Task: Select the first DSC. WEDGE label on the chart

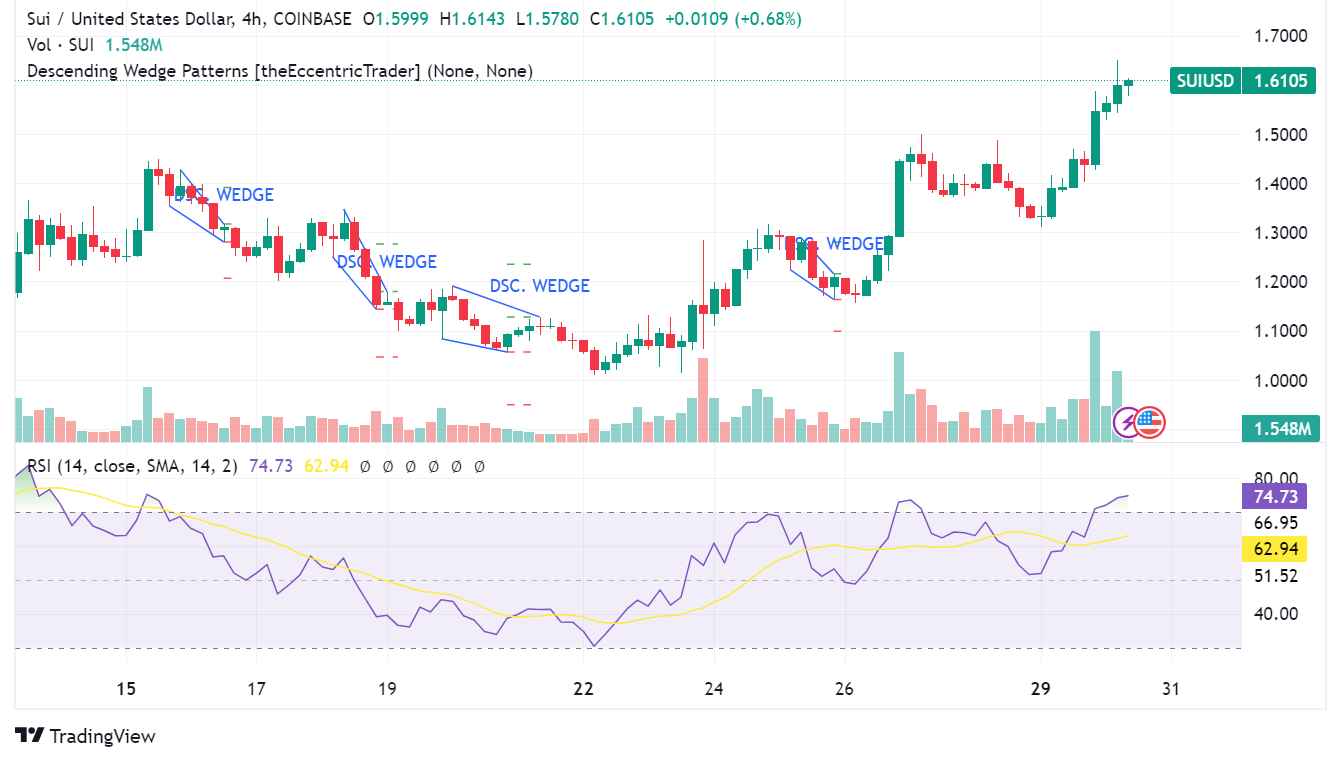Action: [224, 195]
